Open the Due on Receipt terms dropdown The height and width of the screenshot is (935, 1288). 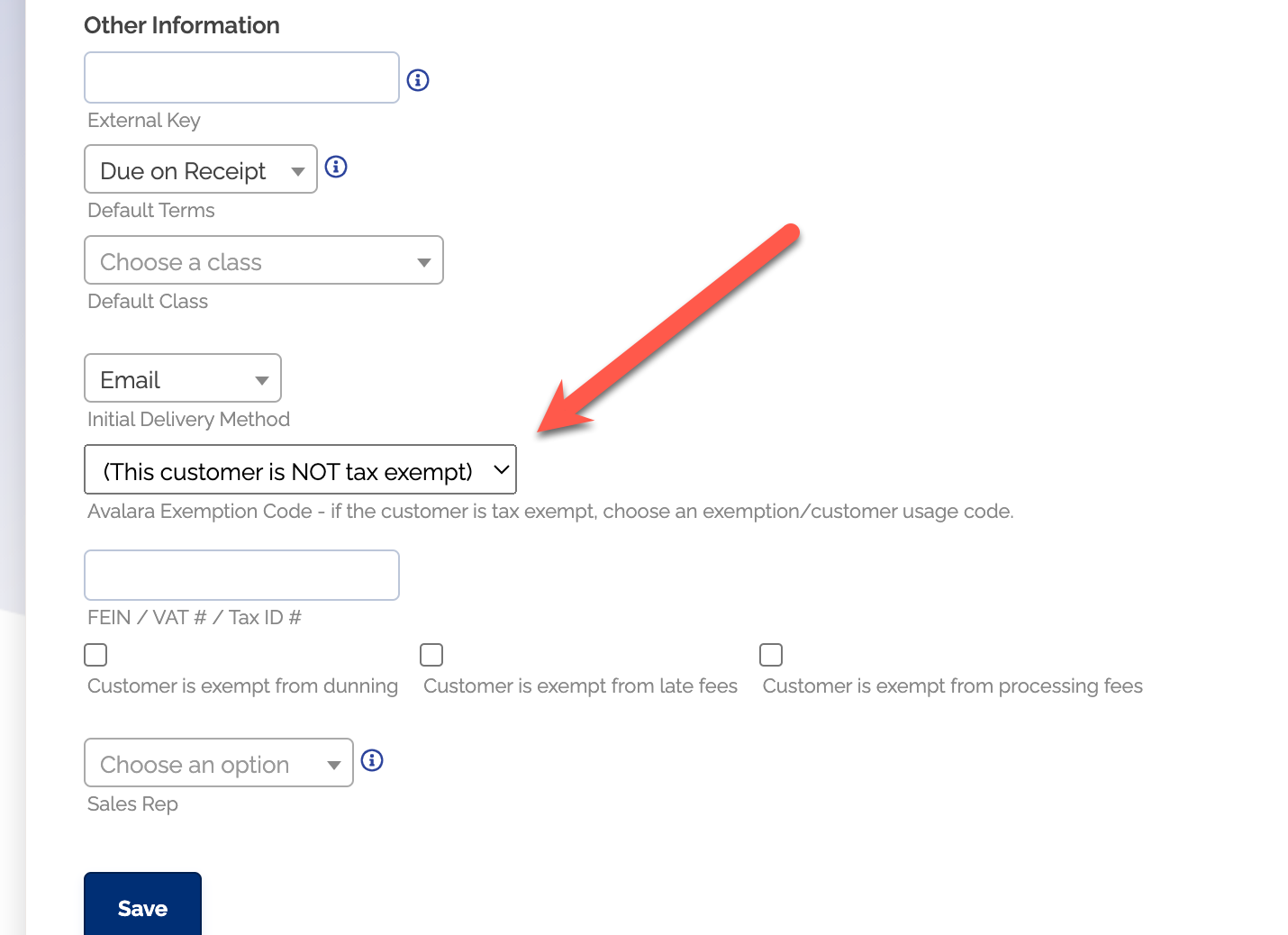pos(201,169)
